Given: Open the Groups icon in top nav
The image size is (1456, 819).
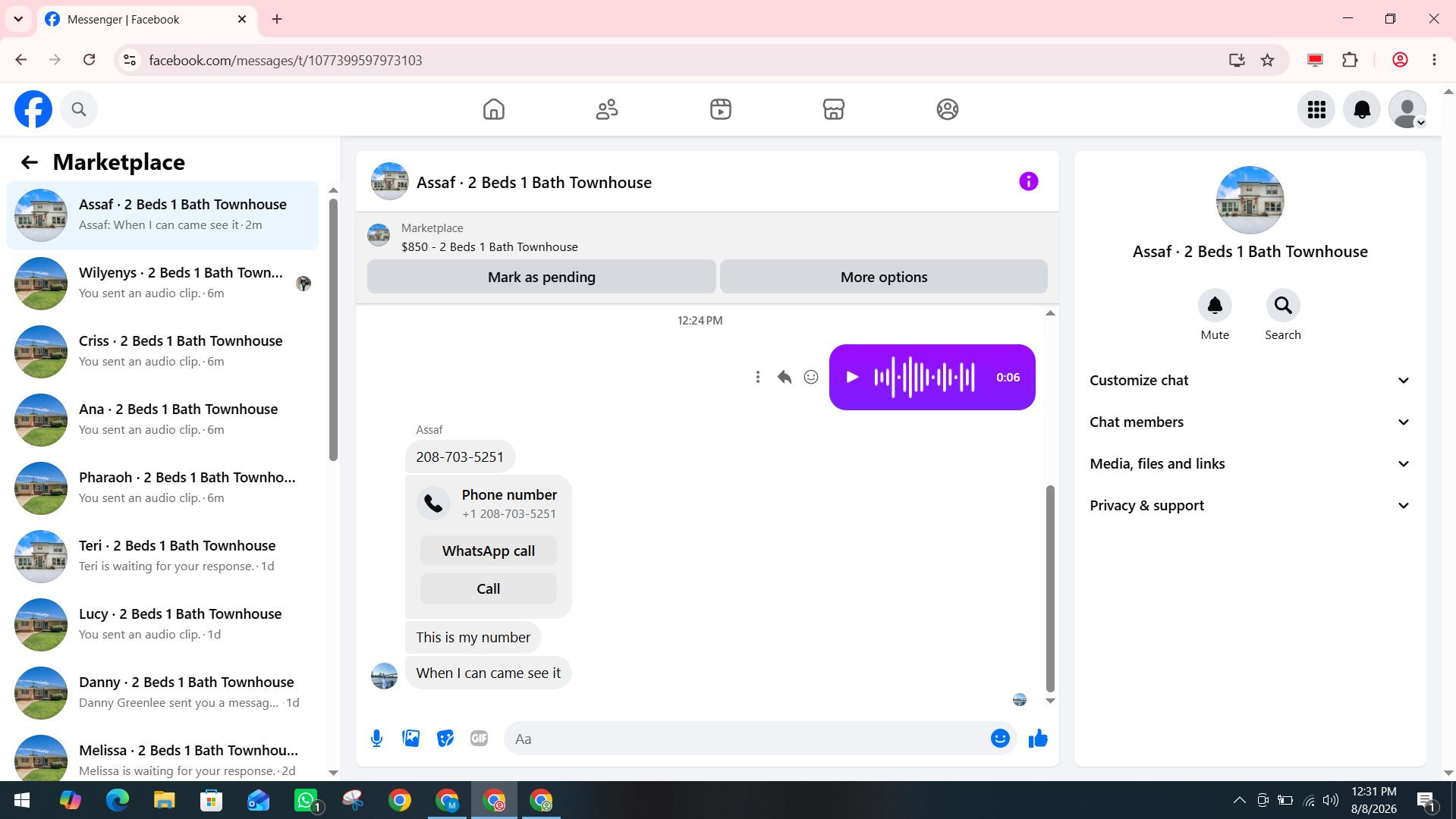Looking at the screenshot, I should coord(948,109).
